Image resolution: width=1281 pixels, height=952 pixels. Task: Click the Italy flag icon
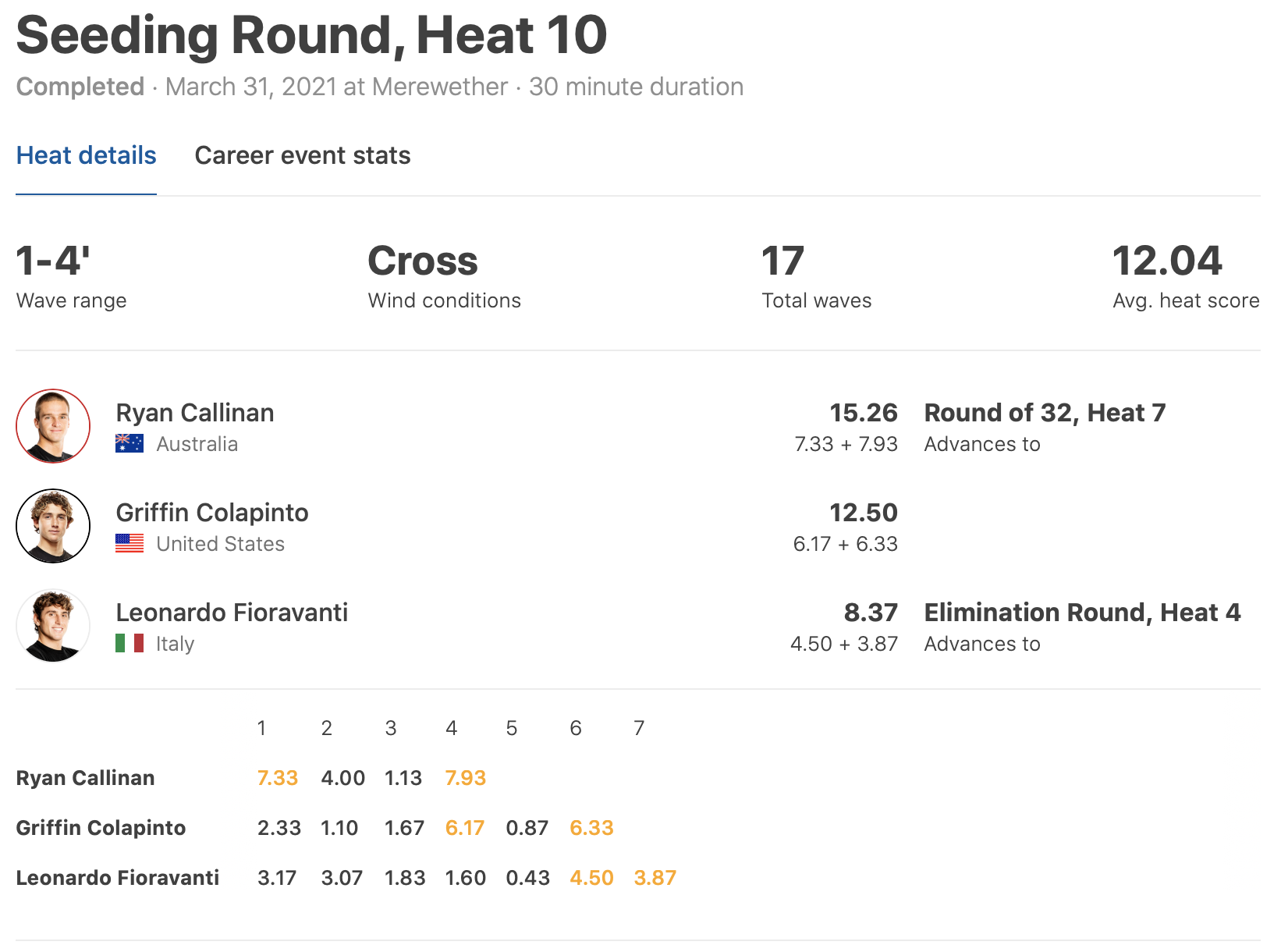[x=130, y=643]
